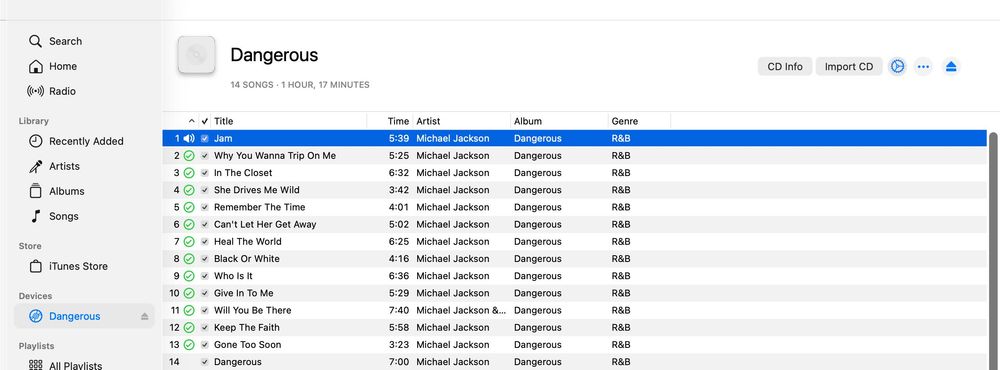Click the checkmark column header
The height and width of the screenshot is (370, 1000).
pyautogui.click(x=205, y=121)
